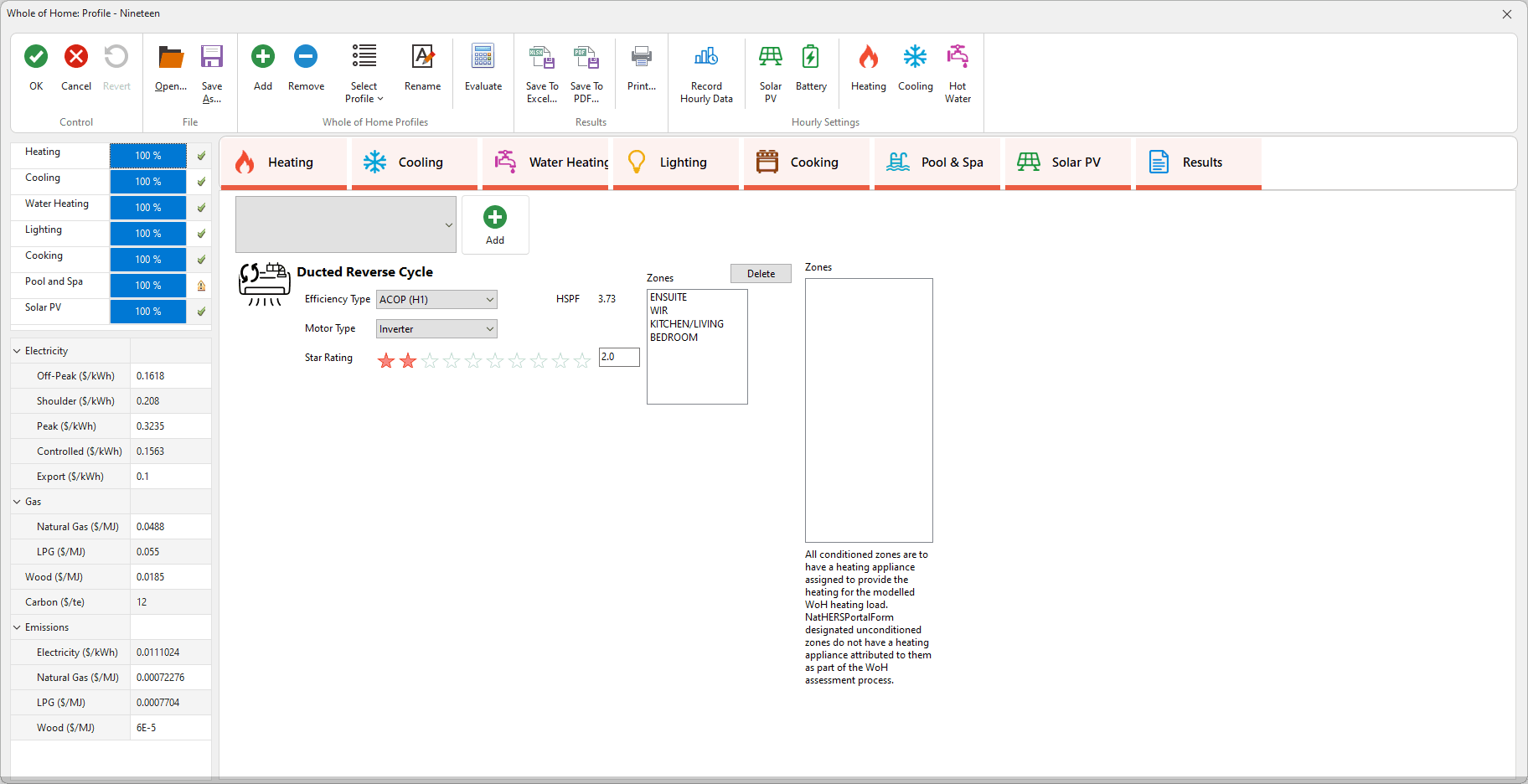
Task: Click the Save As floppy disk icon
Action: (x=212, y=56)
